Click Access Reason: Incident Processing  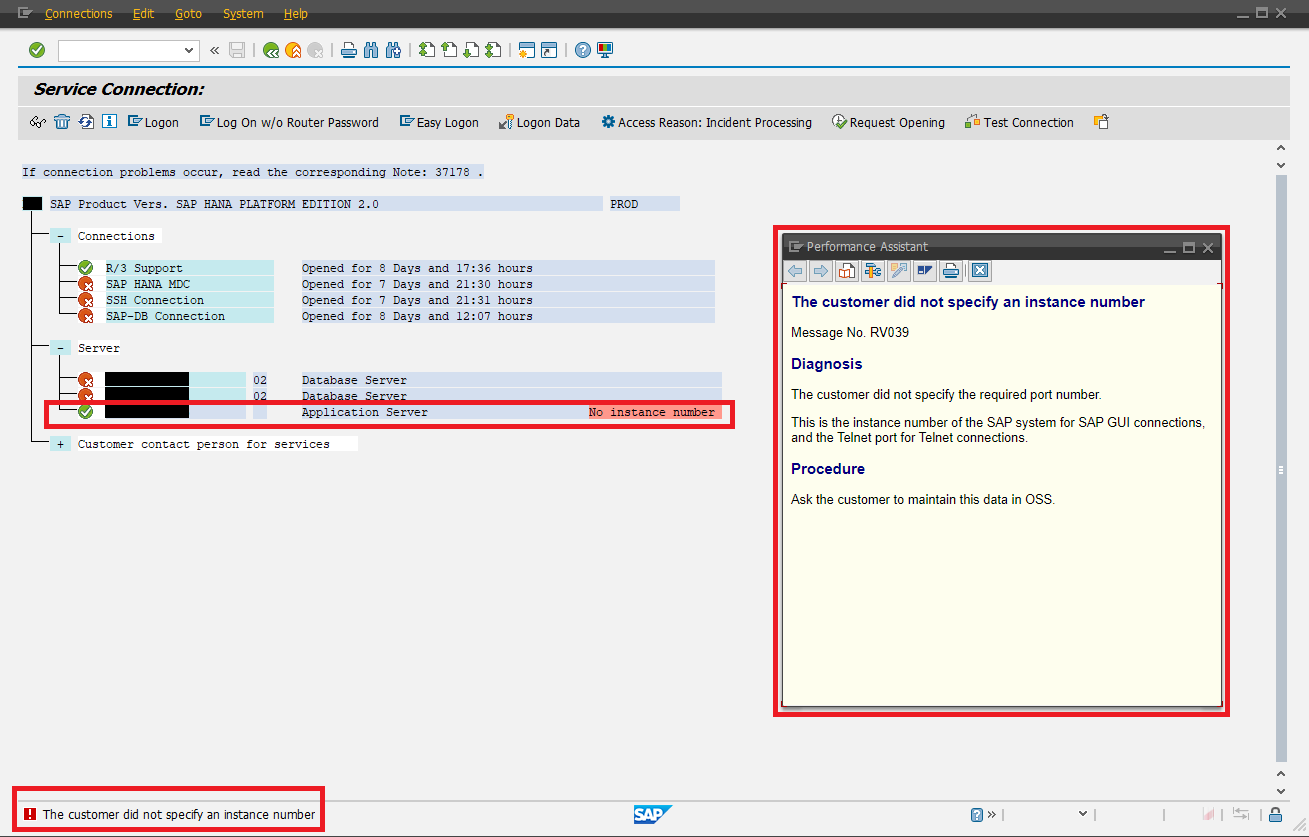[706, 122]
